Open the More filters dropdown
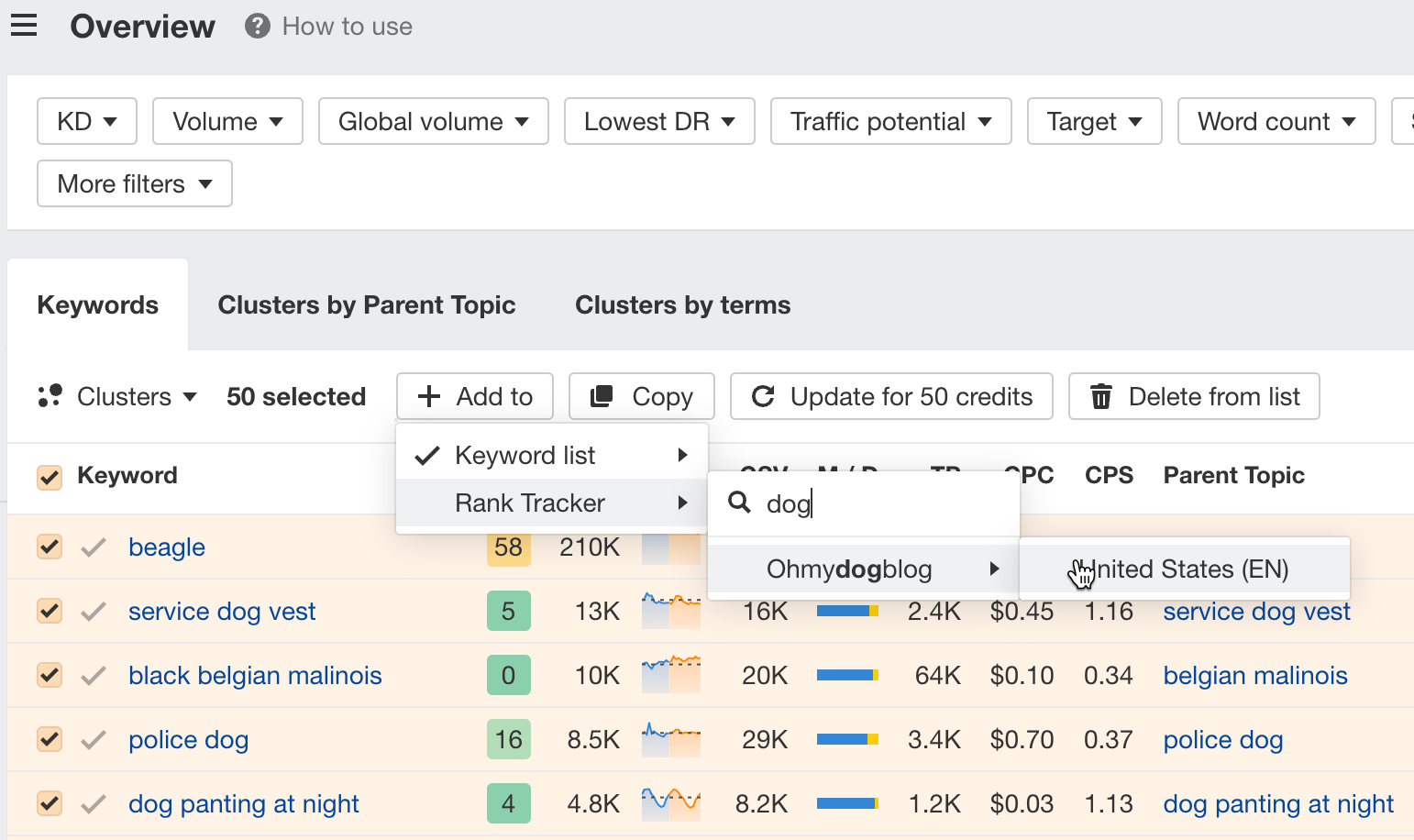 pos(134,183)
